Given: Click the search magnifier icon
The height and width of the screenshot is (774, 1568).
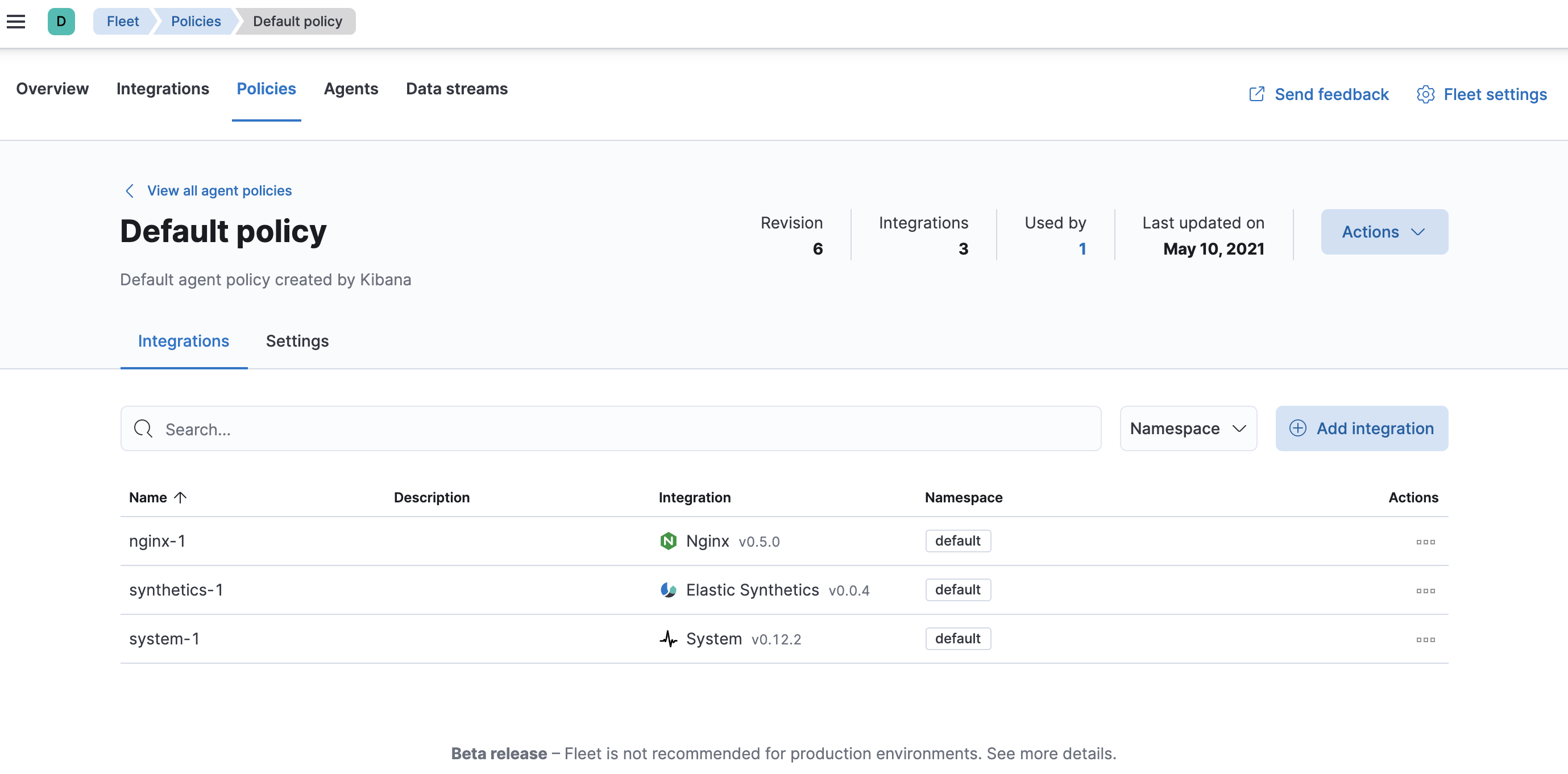Looking at the screenshot, I should [143, 428].
